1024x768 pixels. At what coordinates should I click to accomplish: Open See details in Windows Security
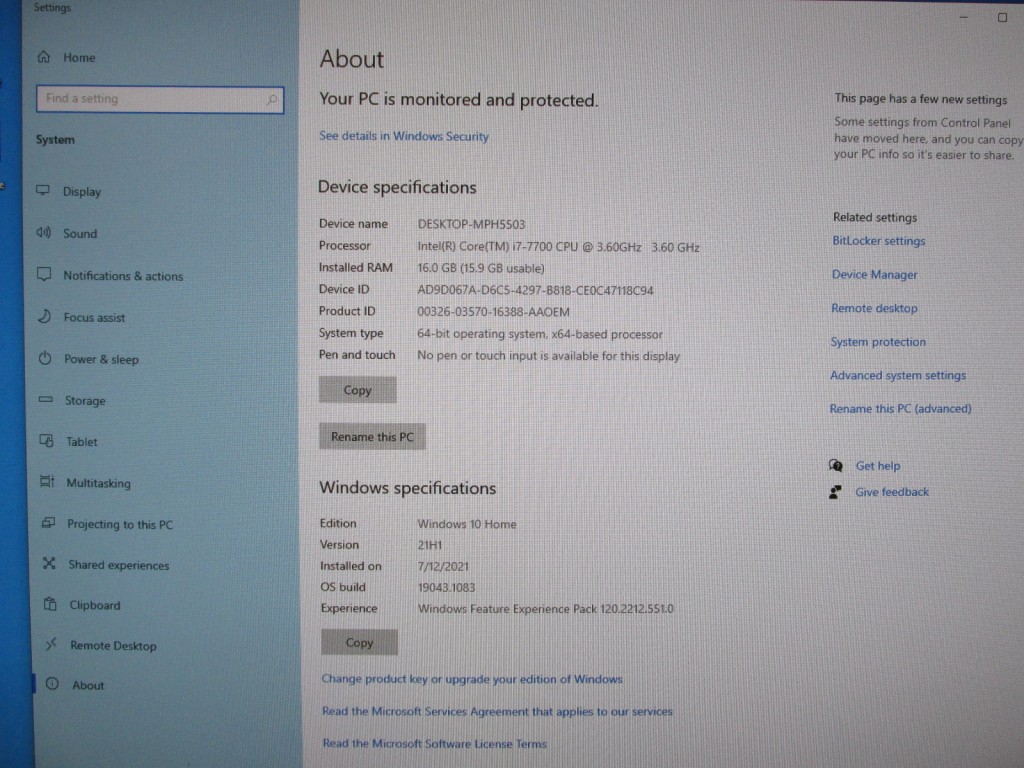pos(404,136)
